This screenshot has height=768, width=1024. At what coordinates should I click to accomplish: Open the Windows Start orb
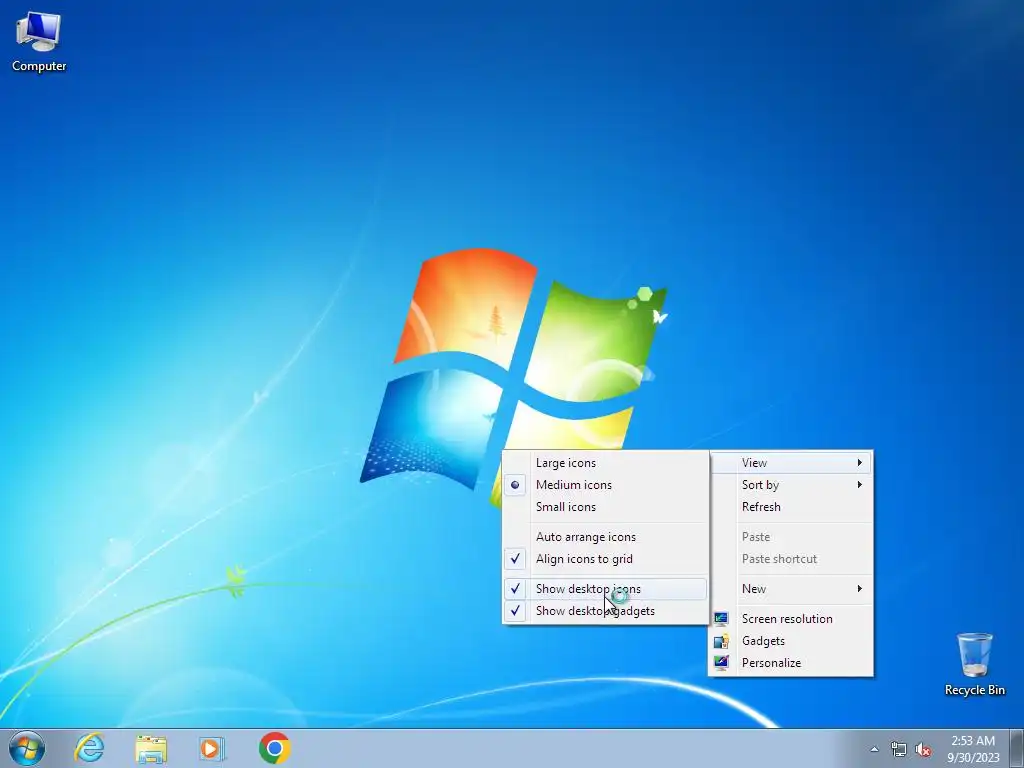click(27, 748)
